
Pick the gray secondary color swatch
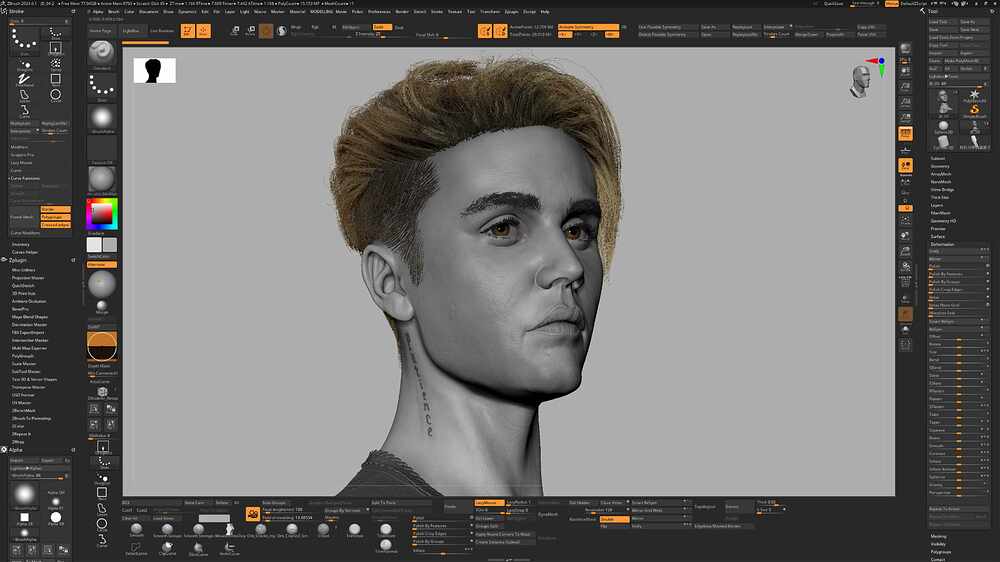click(x=110, y=244)
